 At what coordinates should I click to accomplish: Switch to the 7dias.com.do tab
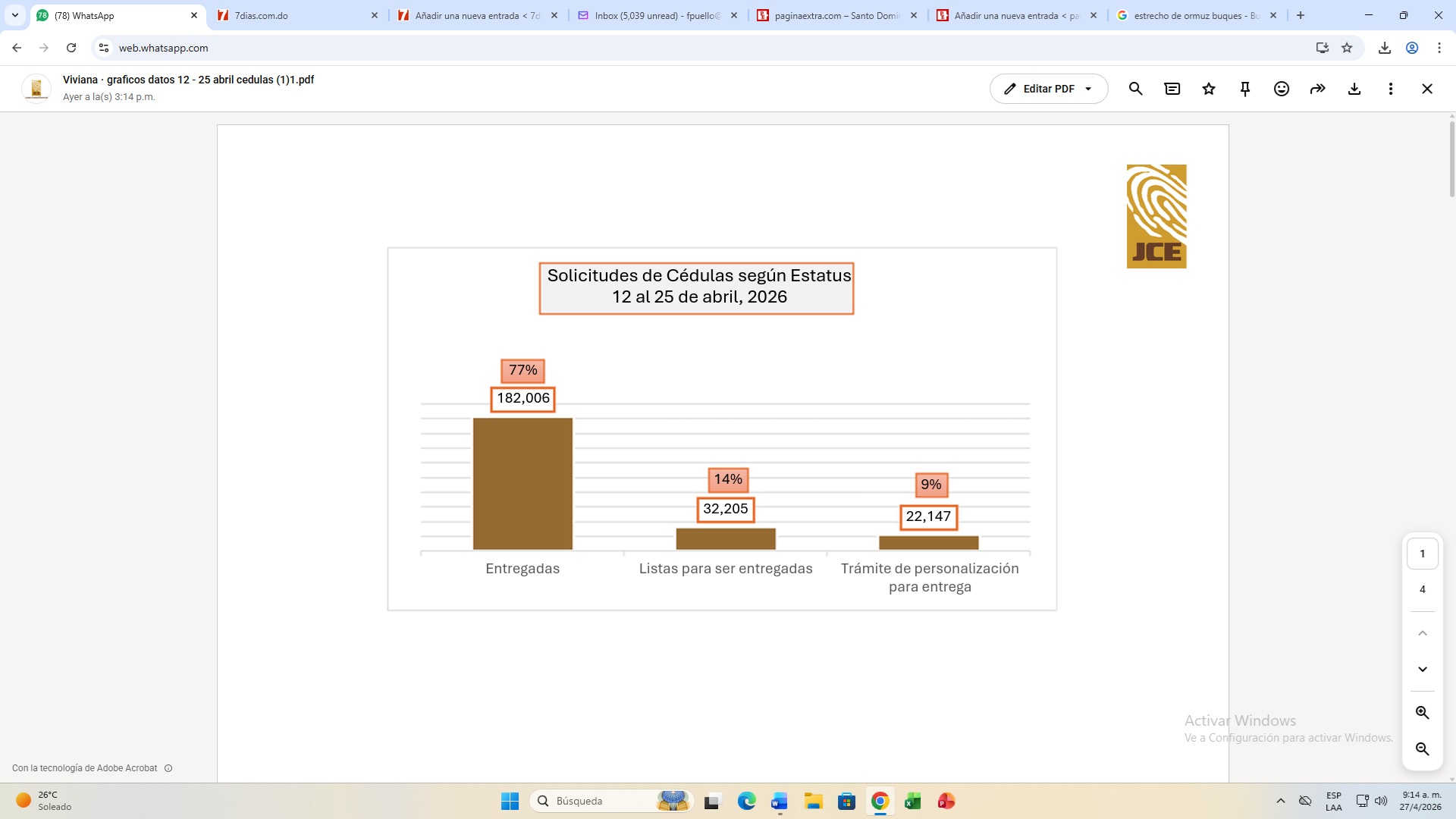[296, 15]
